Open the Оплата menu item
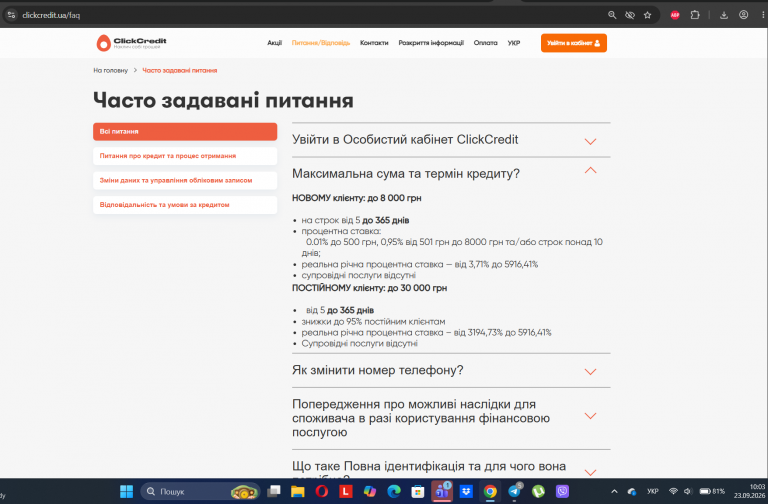Screen dimensions: 768x504 [x=485, y=43]
